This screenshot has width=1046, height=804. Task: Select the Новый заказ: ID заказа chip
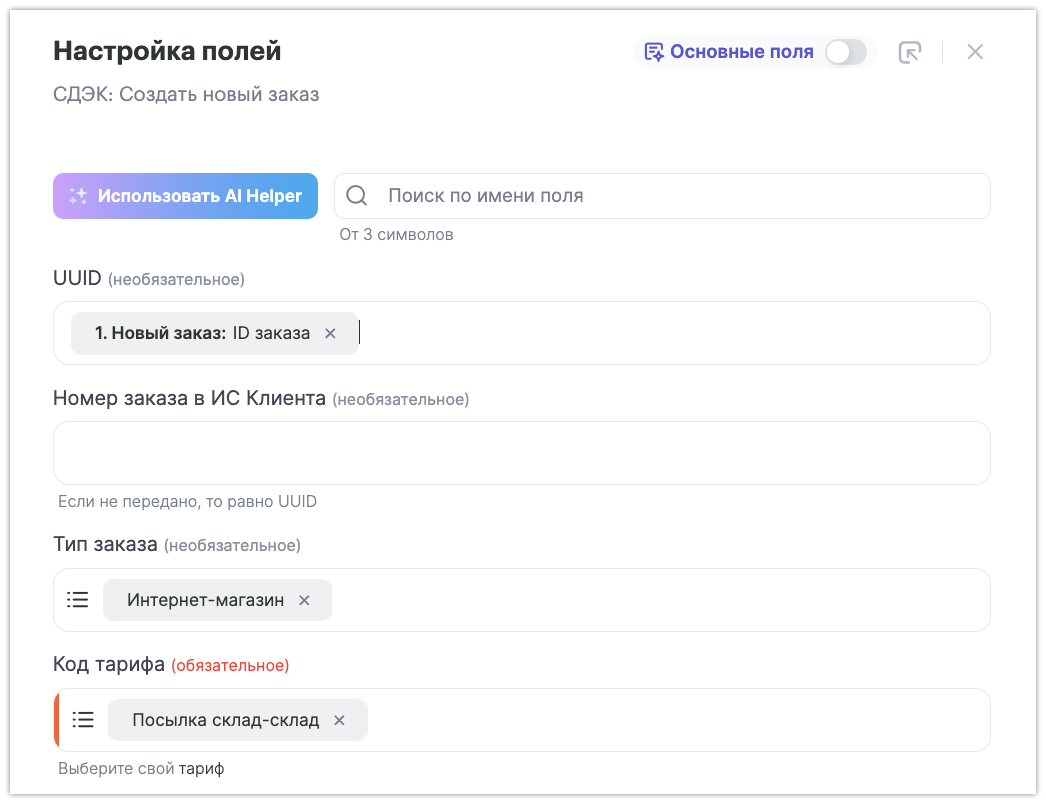pos(202,333)
